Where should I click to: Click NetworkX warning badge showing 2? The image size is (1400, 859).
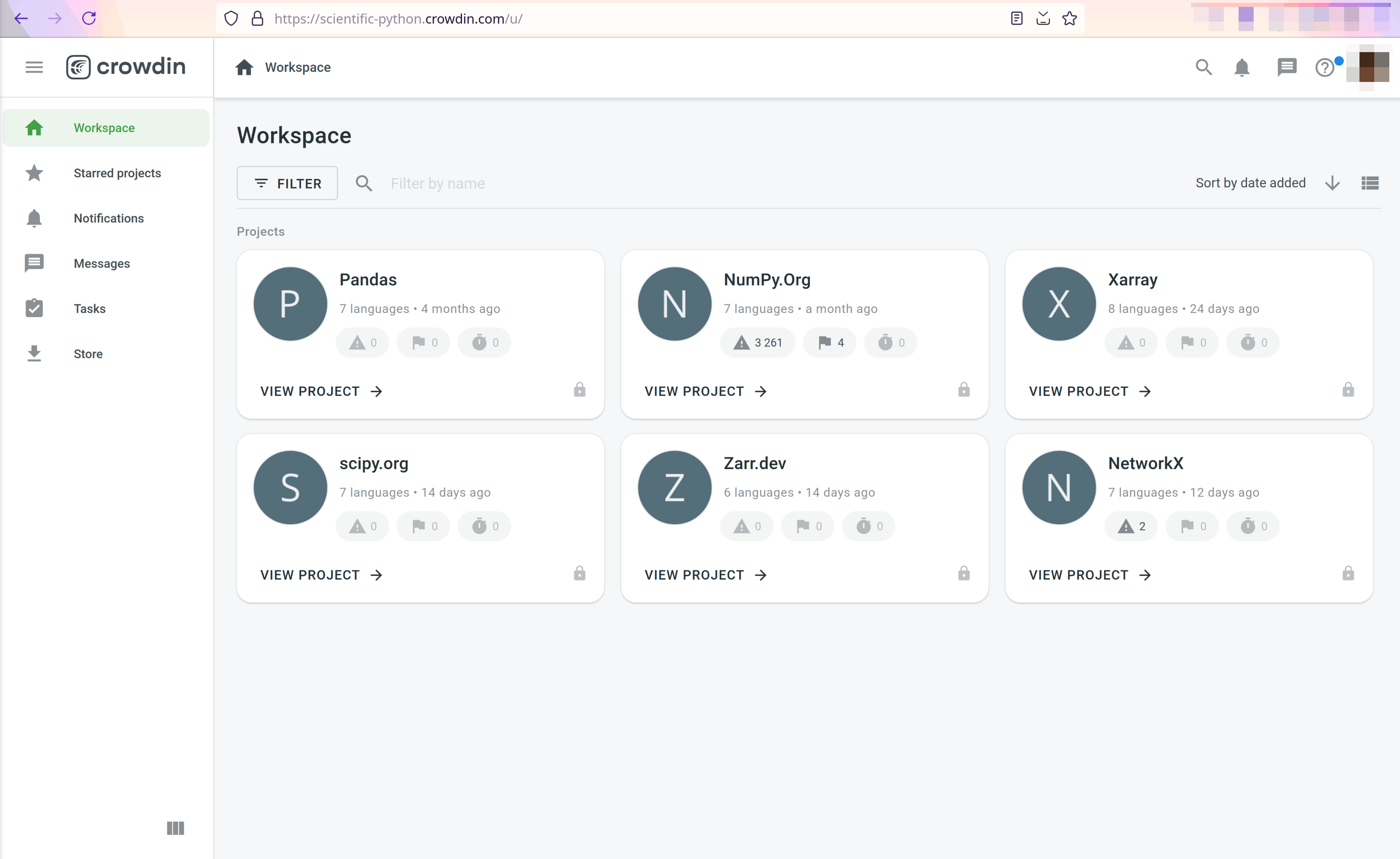pos(1131,526)
